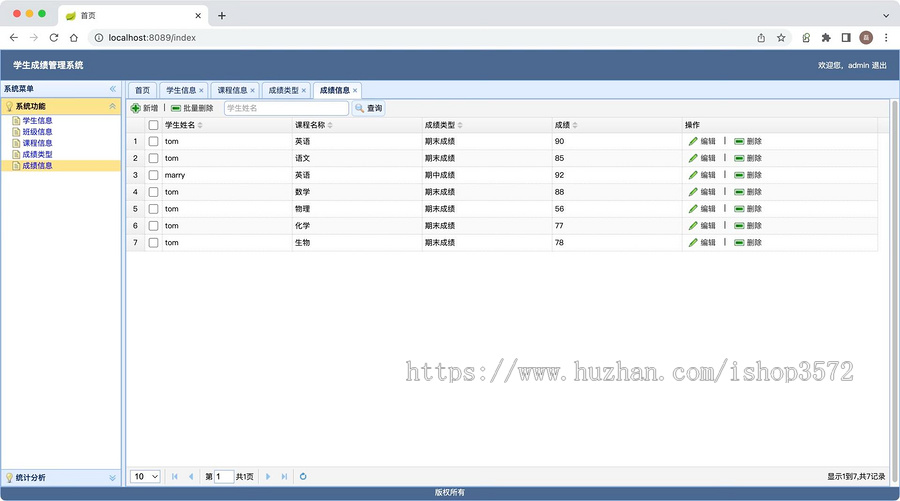The image size is (900, 501).
Task: Open 成绩类型 in the sidebar tree
Action: (37, 154)
